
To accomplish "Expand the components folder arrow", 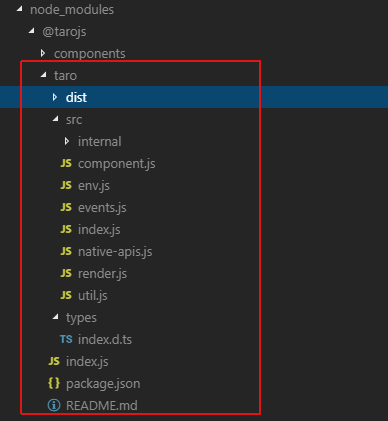I will [x=43, y=53].
